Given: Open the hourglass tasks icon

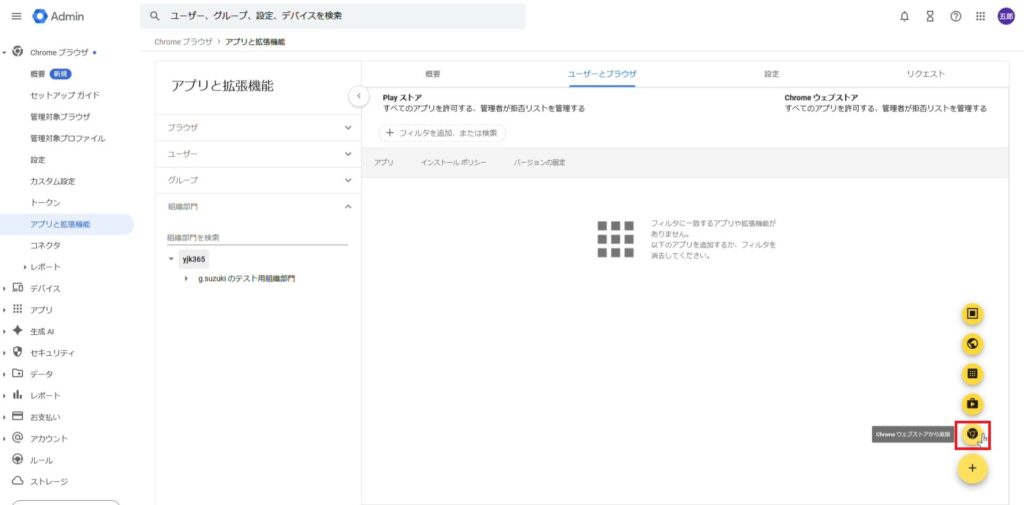Looking at the screenshot, I should [x=930, y=16].
